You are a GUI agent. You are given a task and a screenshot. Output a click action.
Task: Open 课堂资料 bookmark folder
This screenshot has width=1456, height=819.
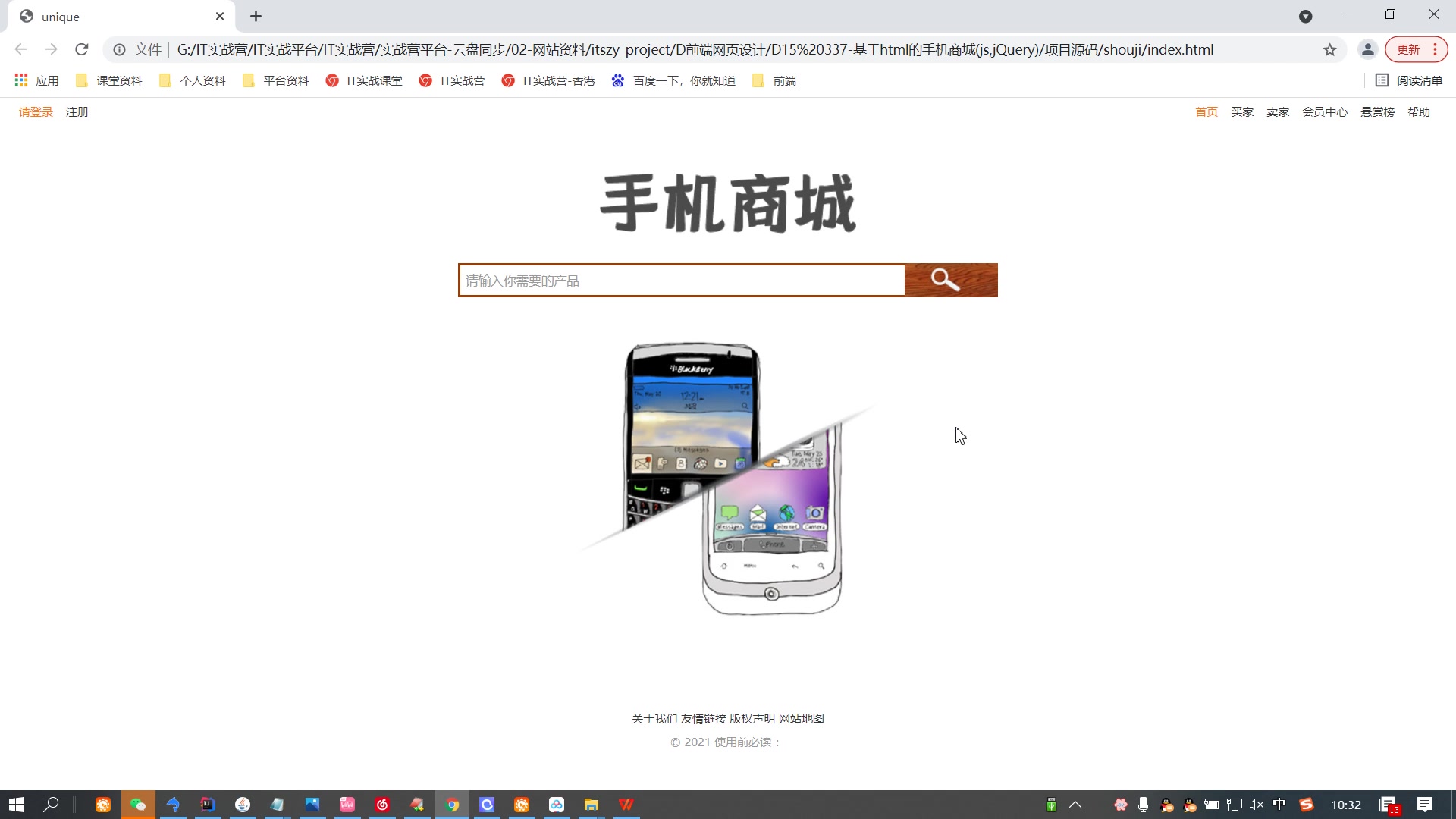point(109,81)
